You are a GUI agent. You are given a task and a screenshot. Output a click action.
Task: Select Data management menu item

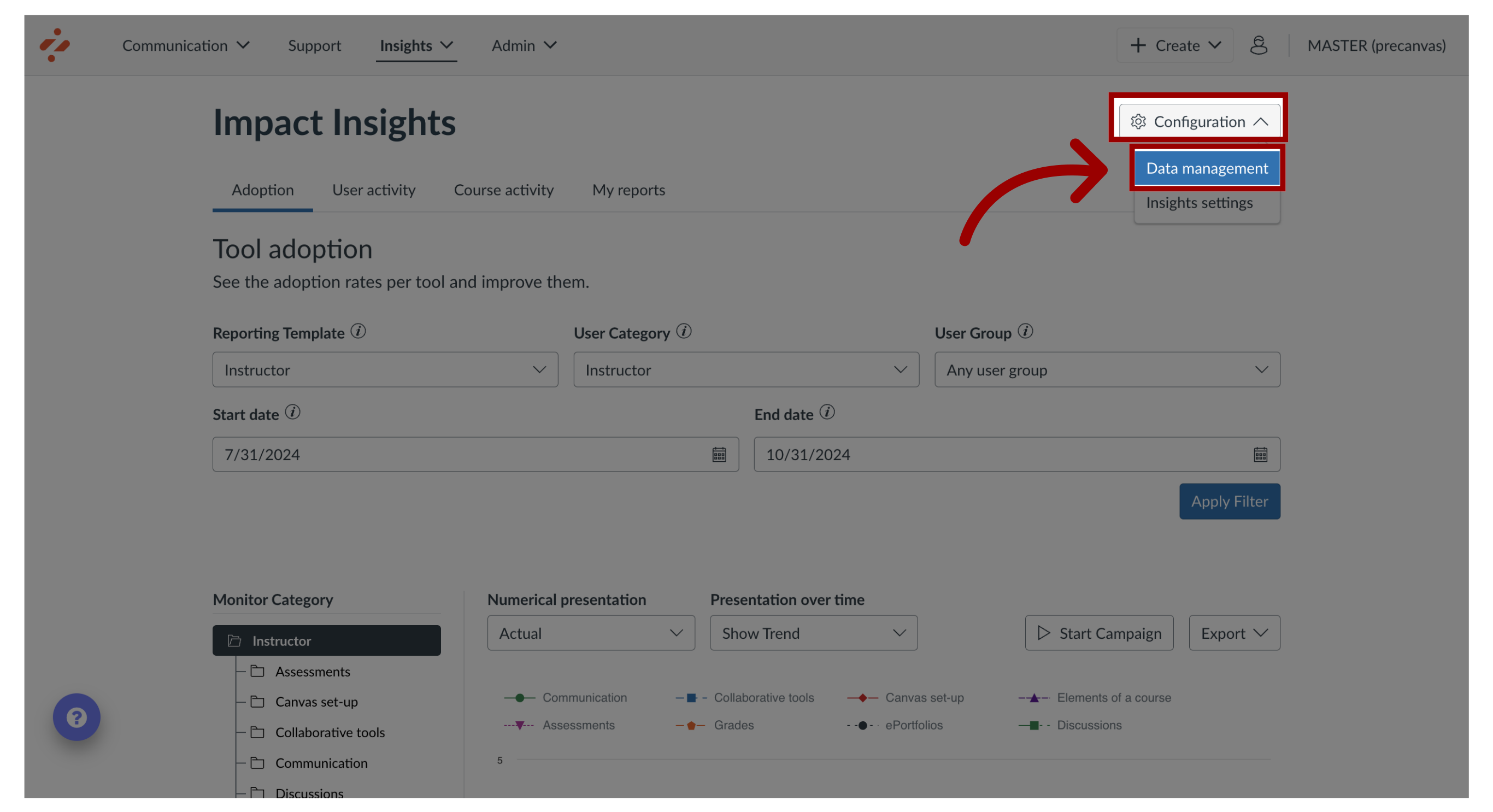[1207, 168]
